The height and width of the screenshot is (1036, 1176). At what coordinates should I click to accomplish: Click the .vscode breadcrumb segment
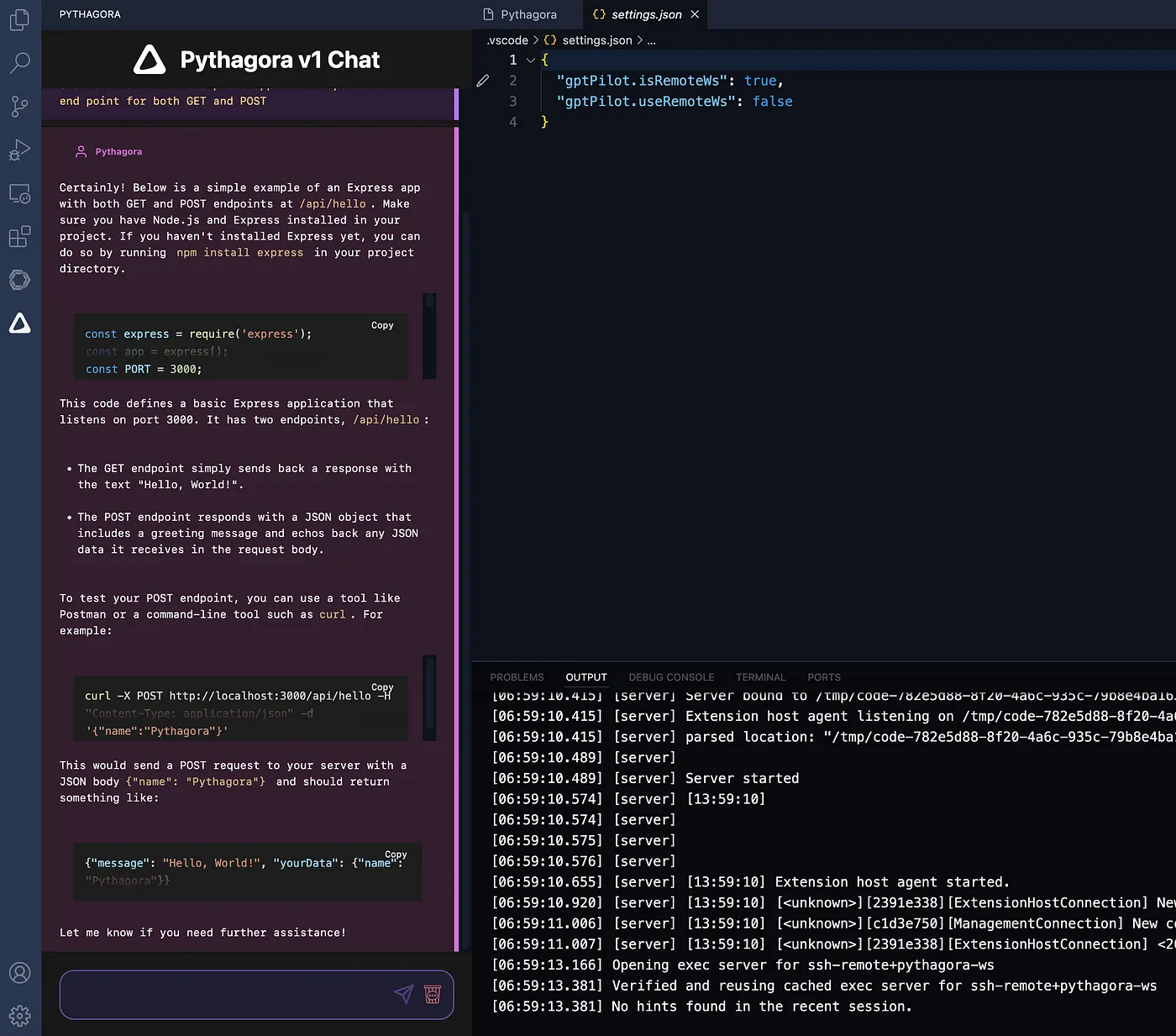pyautogui.click(x=507, y=40)
